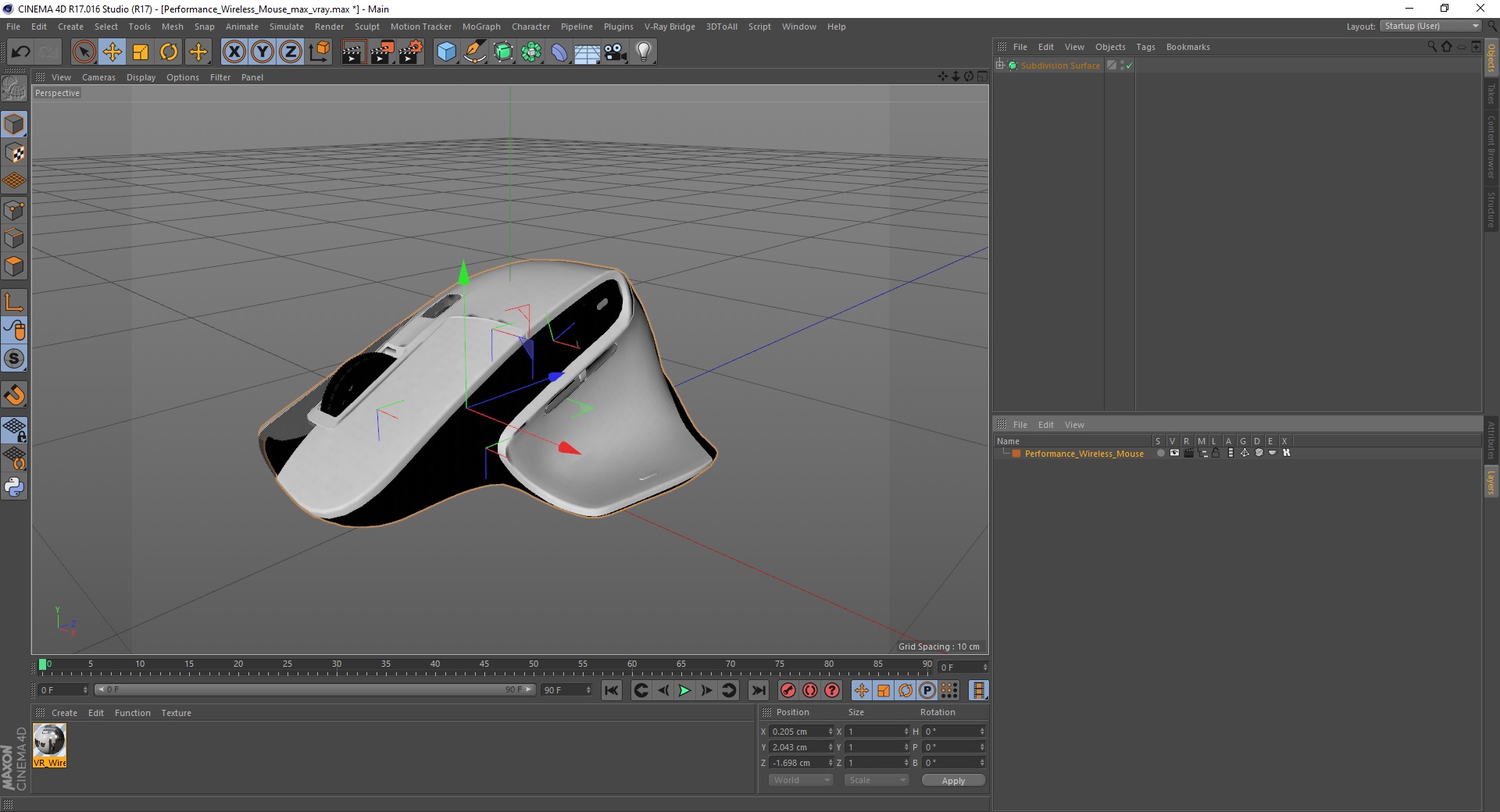Click the green playhead marker at frame 0
This screenshot has width=1500, height=812.
click(x=43, y=664)
